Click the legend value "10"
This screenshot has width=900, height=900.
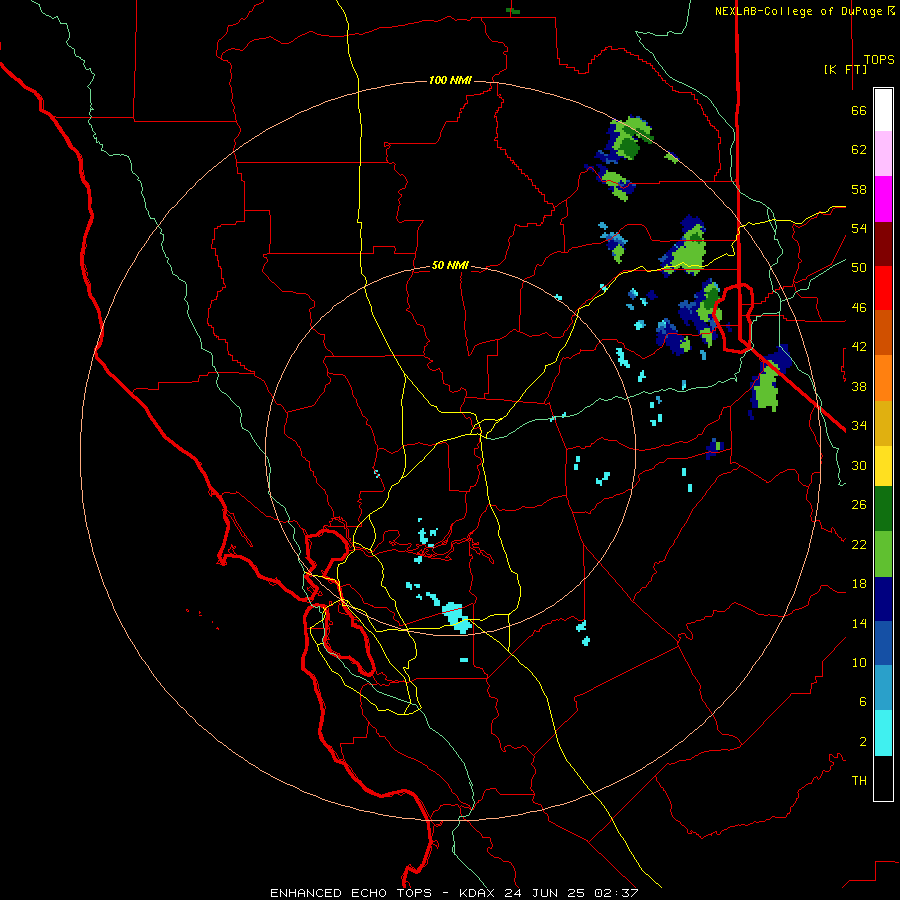coord(859,662)
